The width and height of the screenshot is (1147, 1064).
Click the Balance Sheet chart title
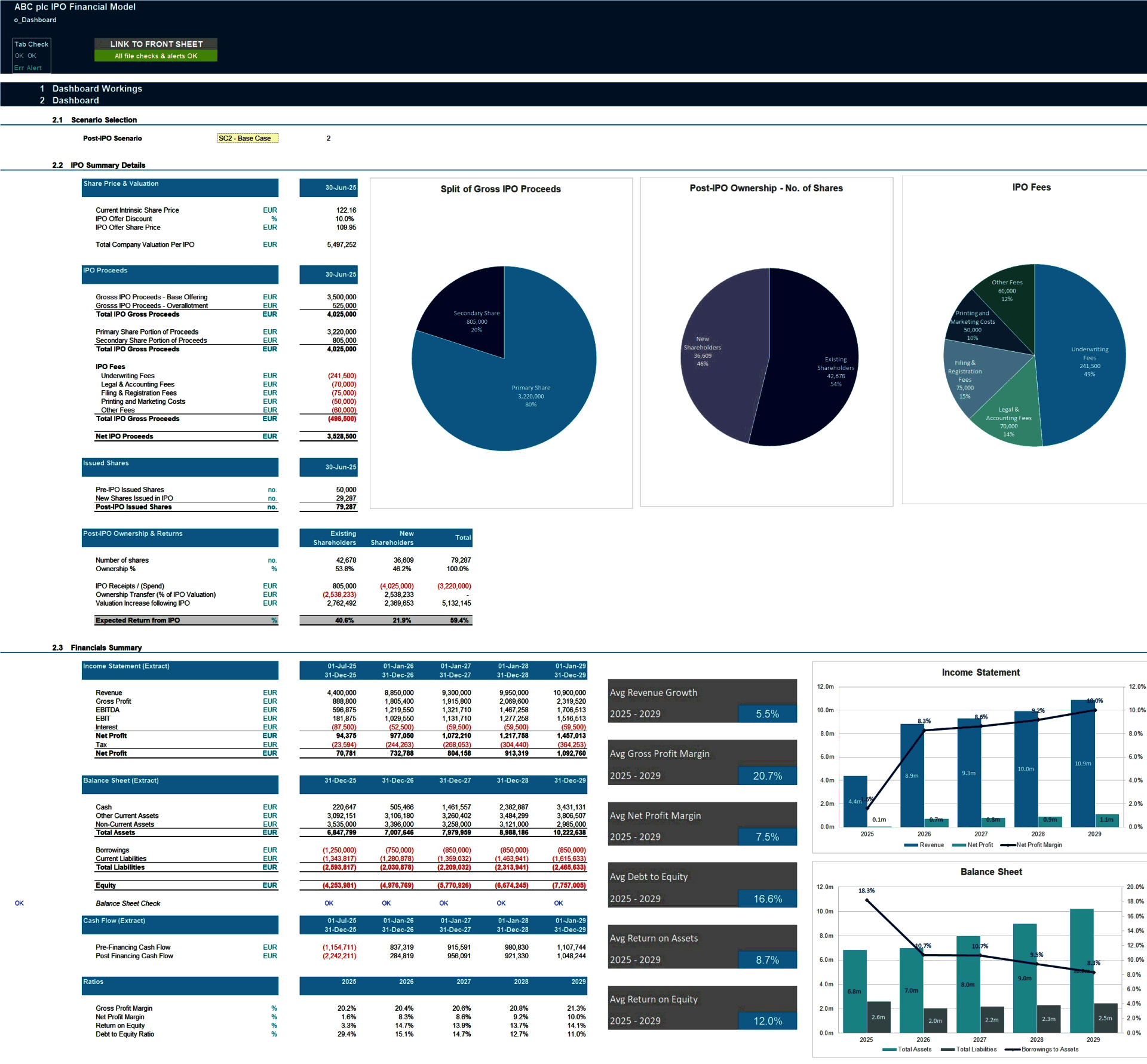click(x=991, y=872)
